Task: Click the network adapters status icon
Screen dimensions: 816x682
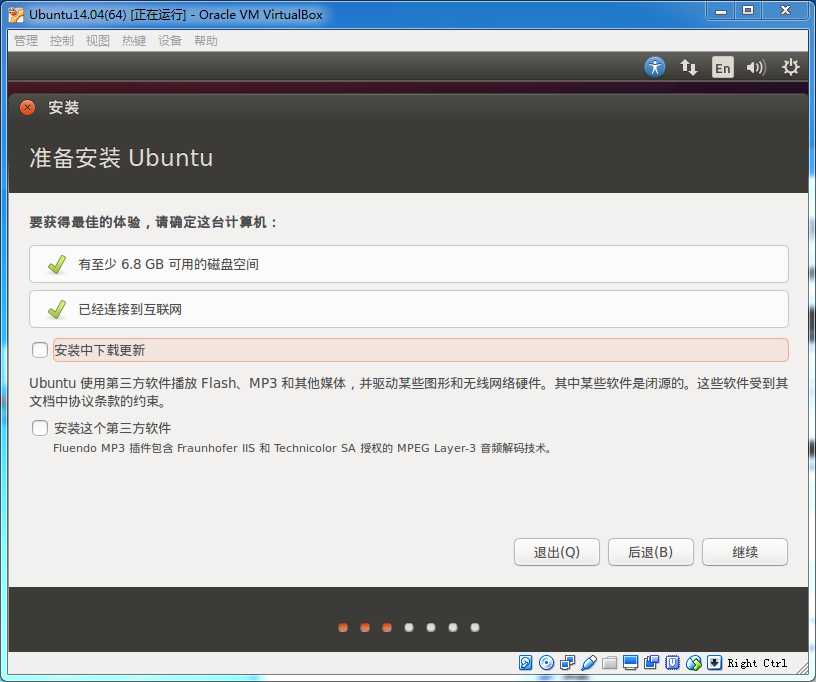Action: point(567,662)
